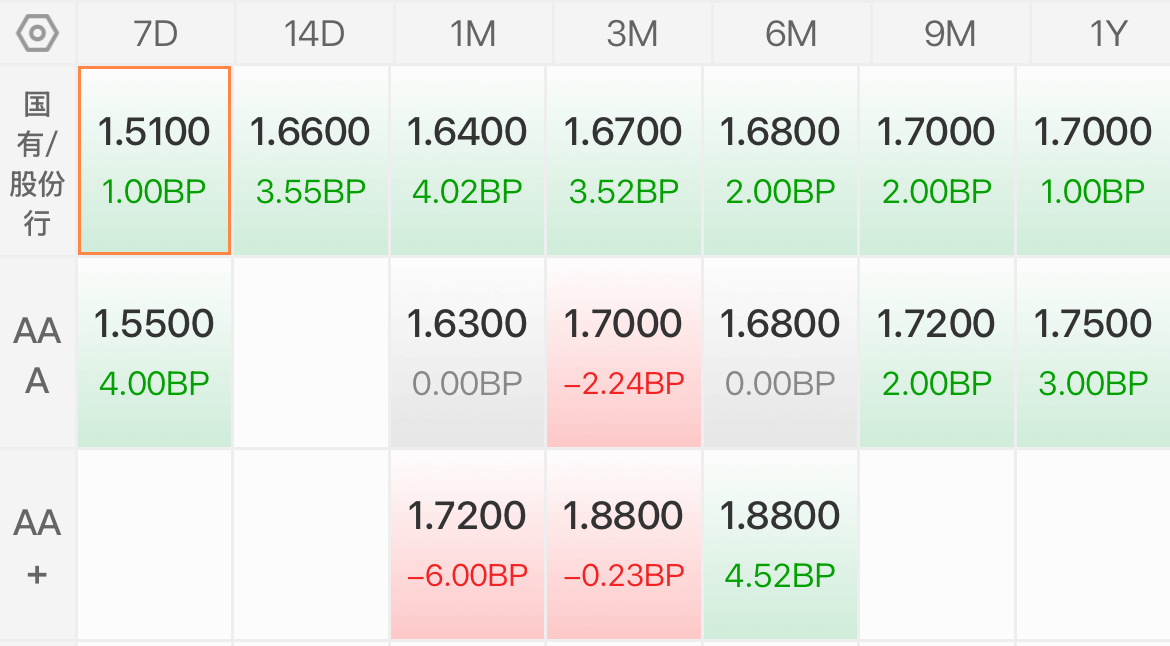Image resolution: width=1170 pixels, height=646 pixels.
Task: Click the AA+ 6M cell with 4.52BP
Action: tap(780, 545)
